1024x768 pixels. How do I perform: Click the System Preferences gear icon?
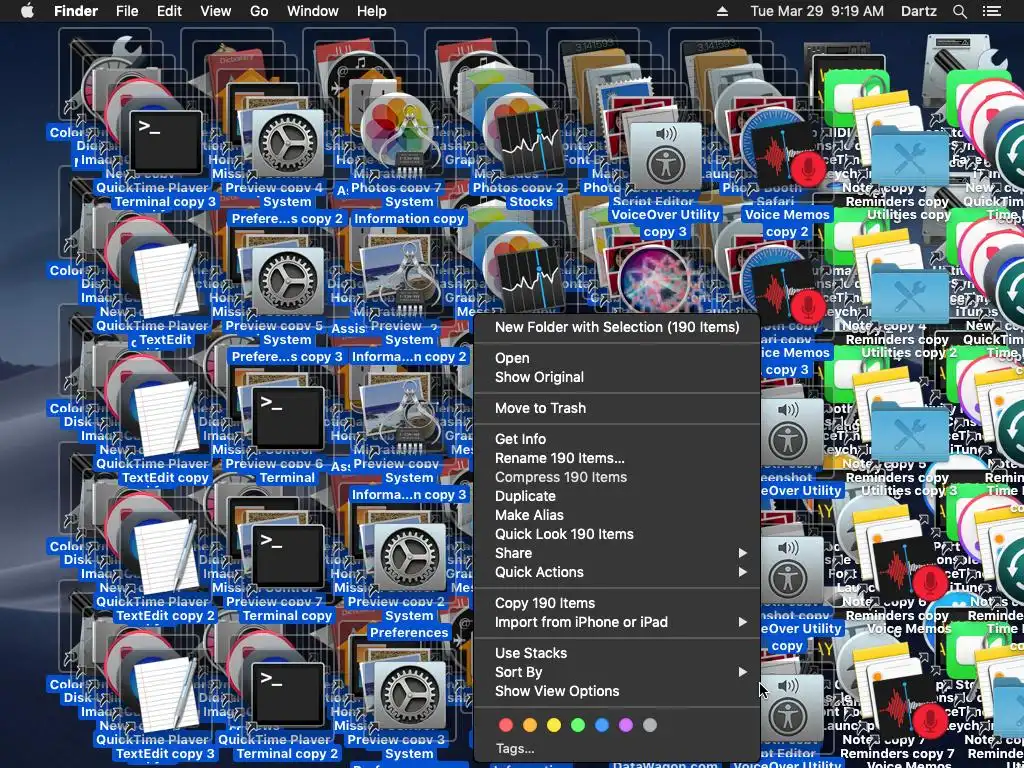409,558
